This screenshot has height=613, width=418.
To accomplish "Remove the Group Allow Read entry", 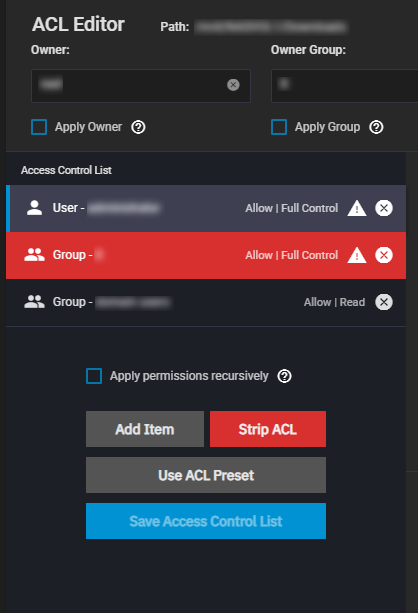I will click(384, 302).
